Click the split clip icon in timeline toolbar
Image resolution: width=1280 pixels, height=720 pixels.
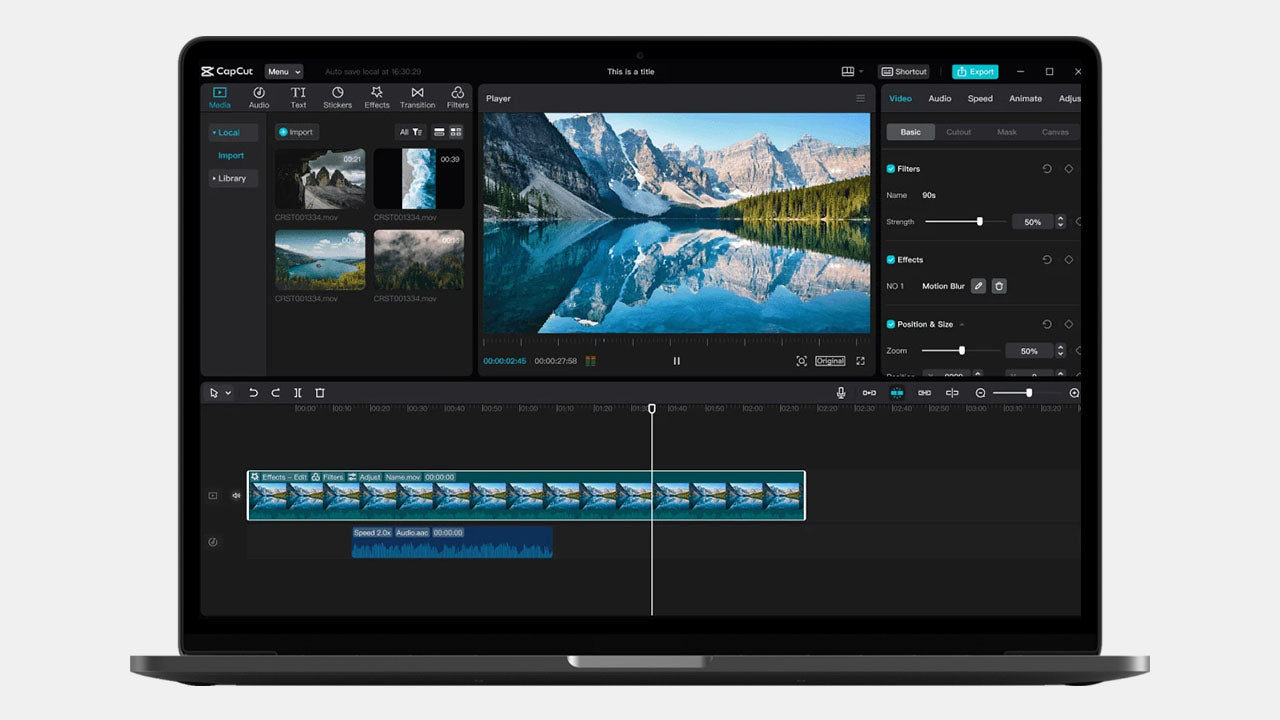pyautogui.click(x=298, y=393)
